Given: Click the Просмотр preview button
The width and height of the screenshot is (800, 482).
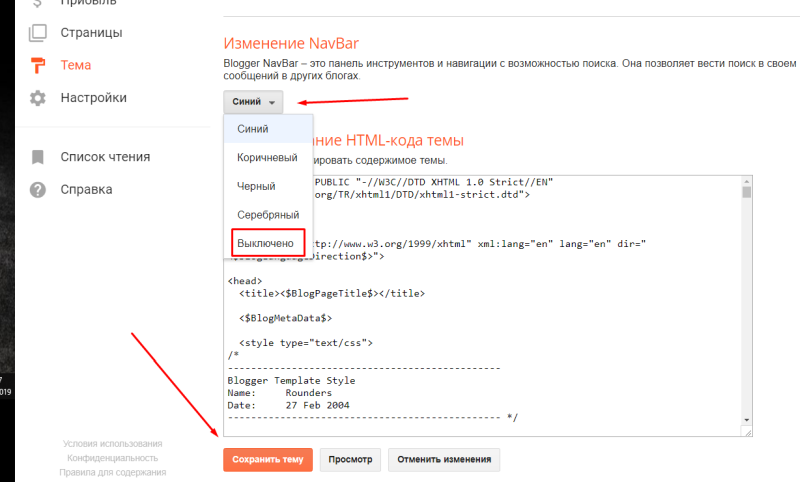Looking at the screenshot, I should coord(350,460).
